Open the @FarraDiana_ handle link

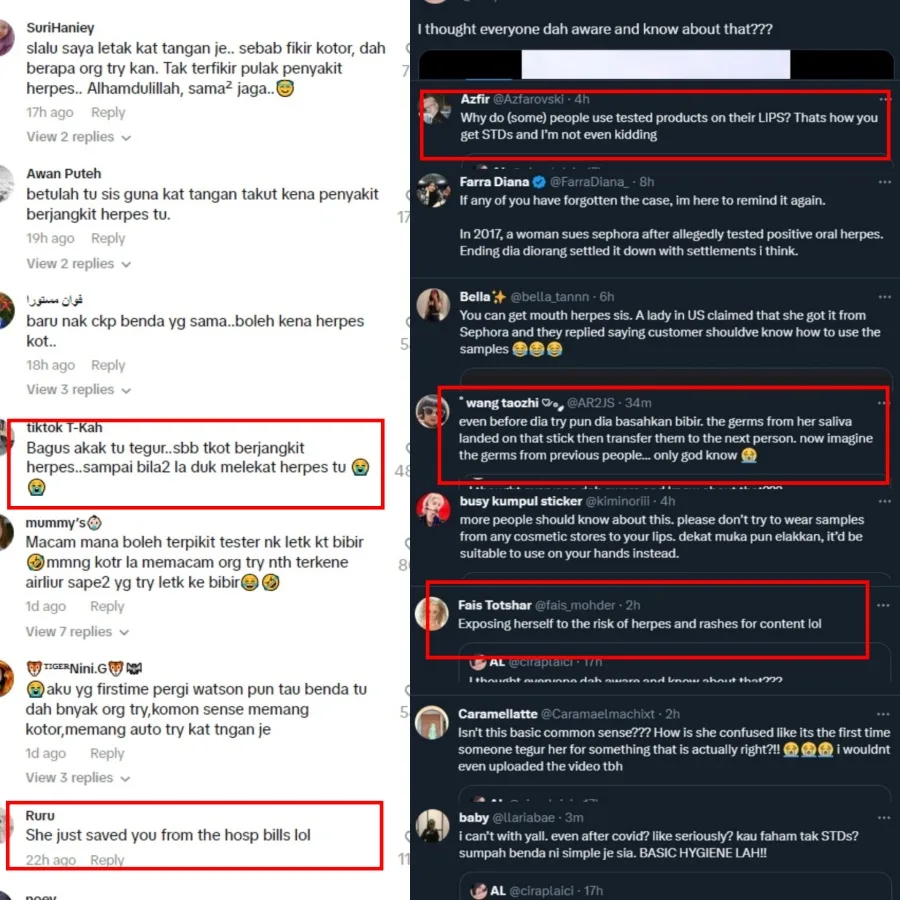point(589,182)
